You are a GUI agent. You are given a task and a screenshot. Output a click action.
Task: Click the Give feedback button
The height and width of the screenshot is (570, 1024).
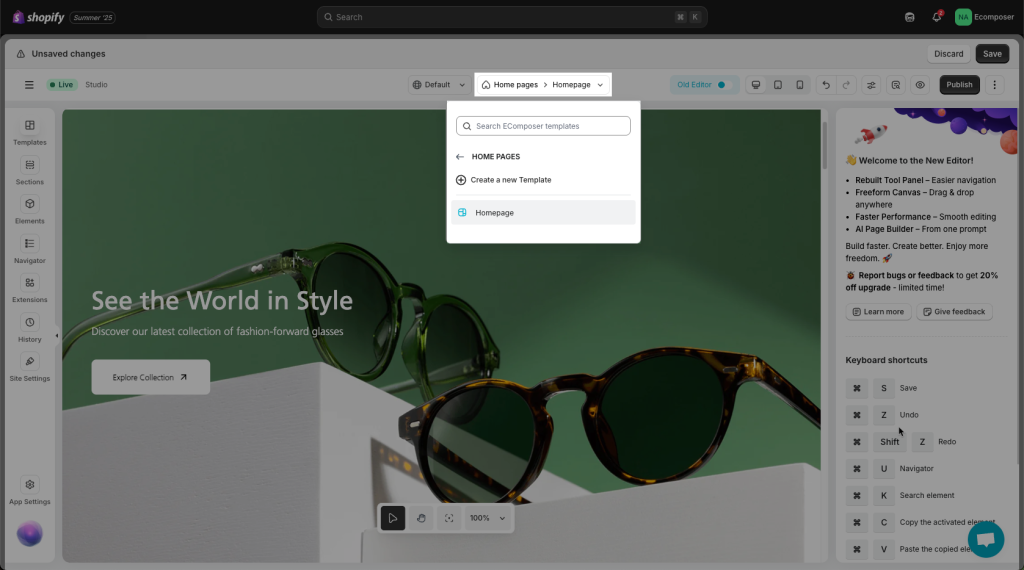(954, 312)
